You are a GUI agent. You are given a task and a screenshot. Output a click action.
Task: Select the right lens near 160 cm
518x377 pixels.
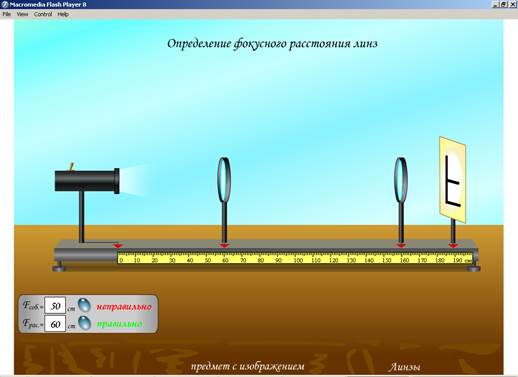pyautogui.click(x=401, y=180)
